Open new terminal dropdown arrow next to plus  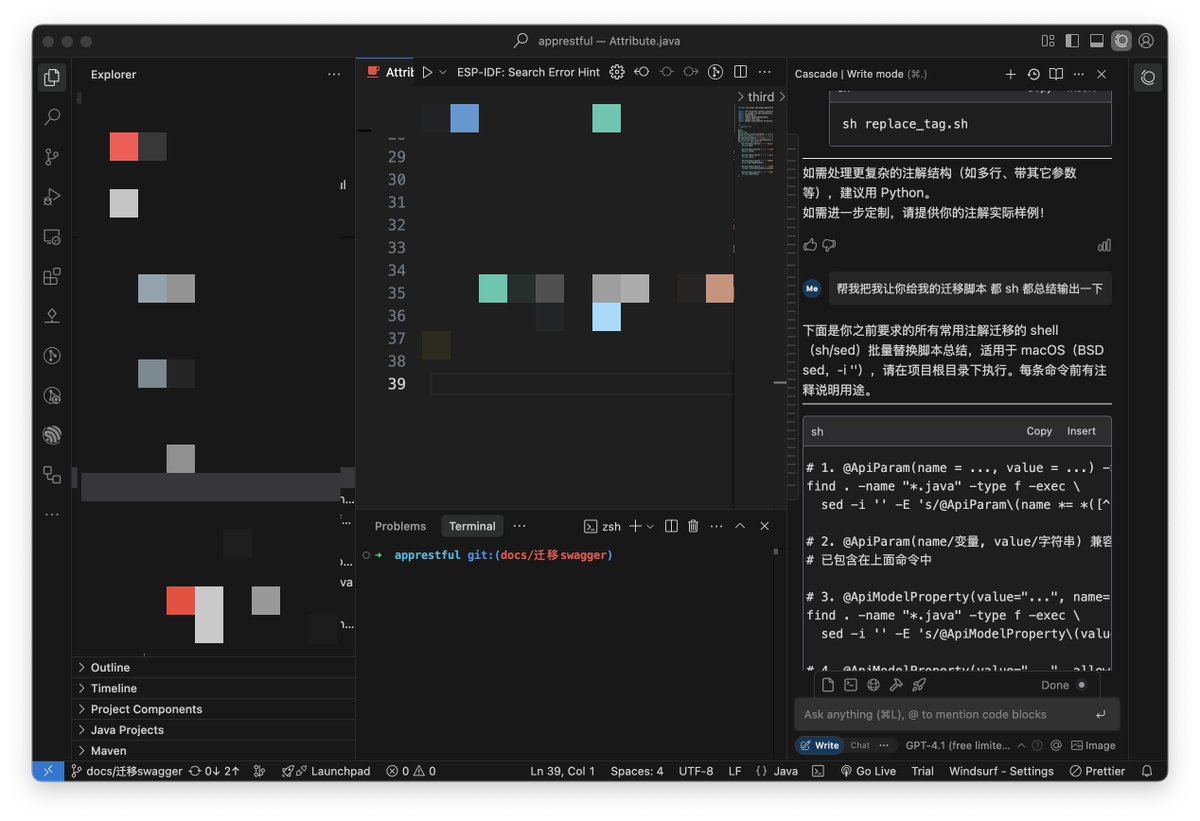point(650,526)
